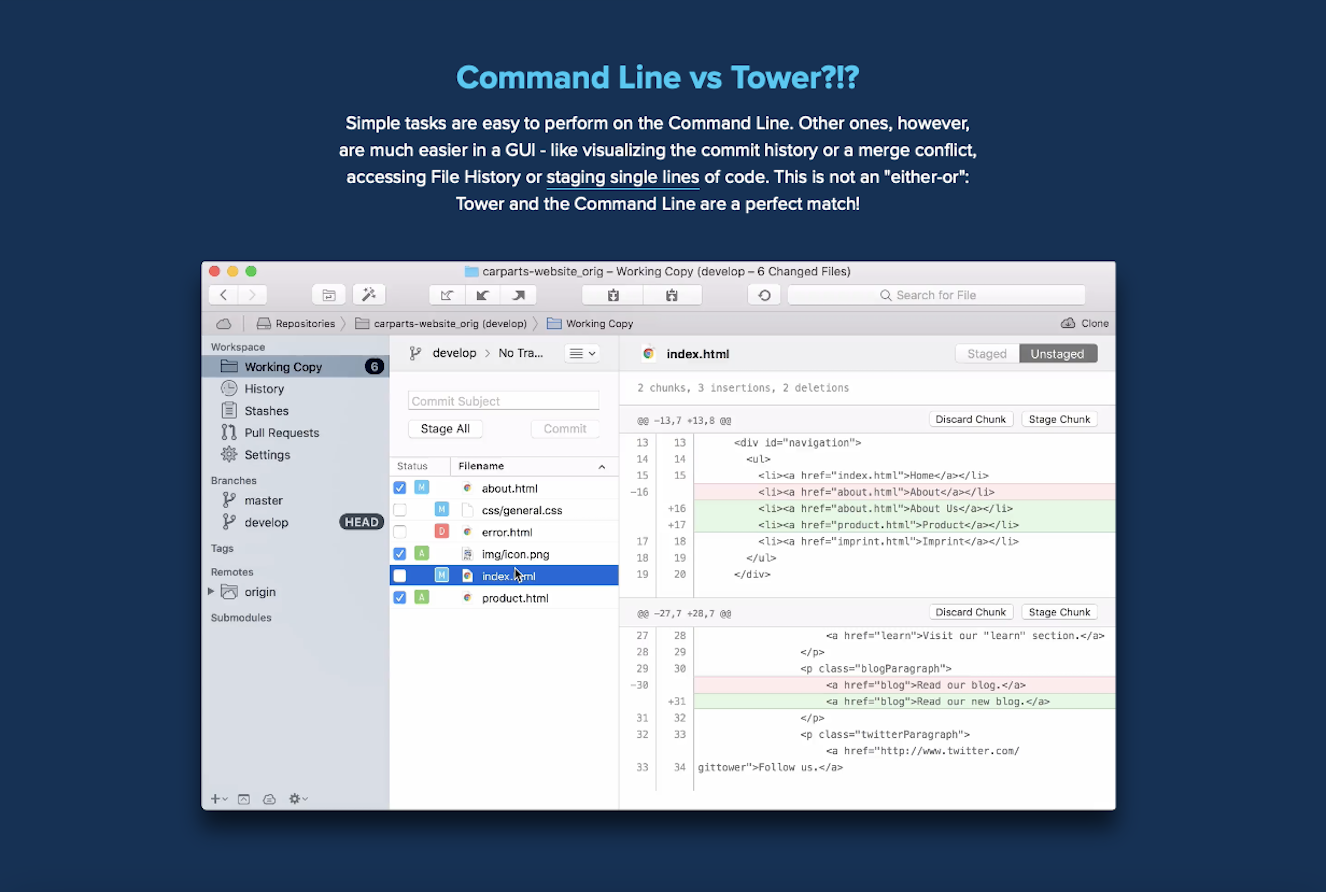Click the archive box icon in sidebar footer
The height and width of the screenshot is (892, 1326).
click(244, 799)
